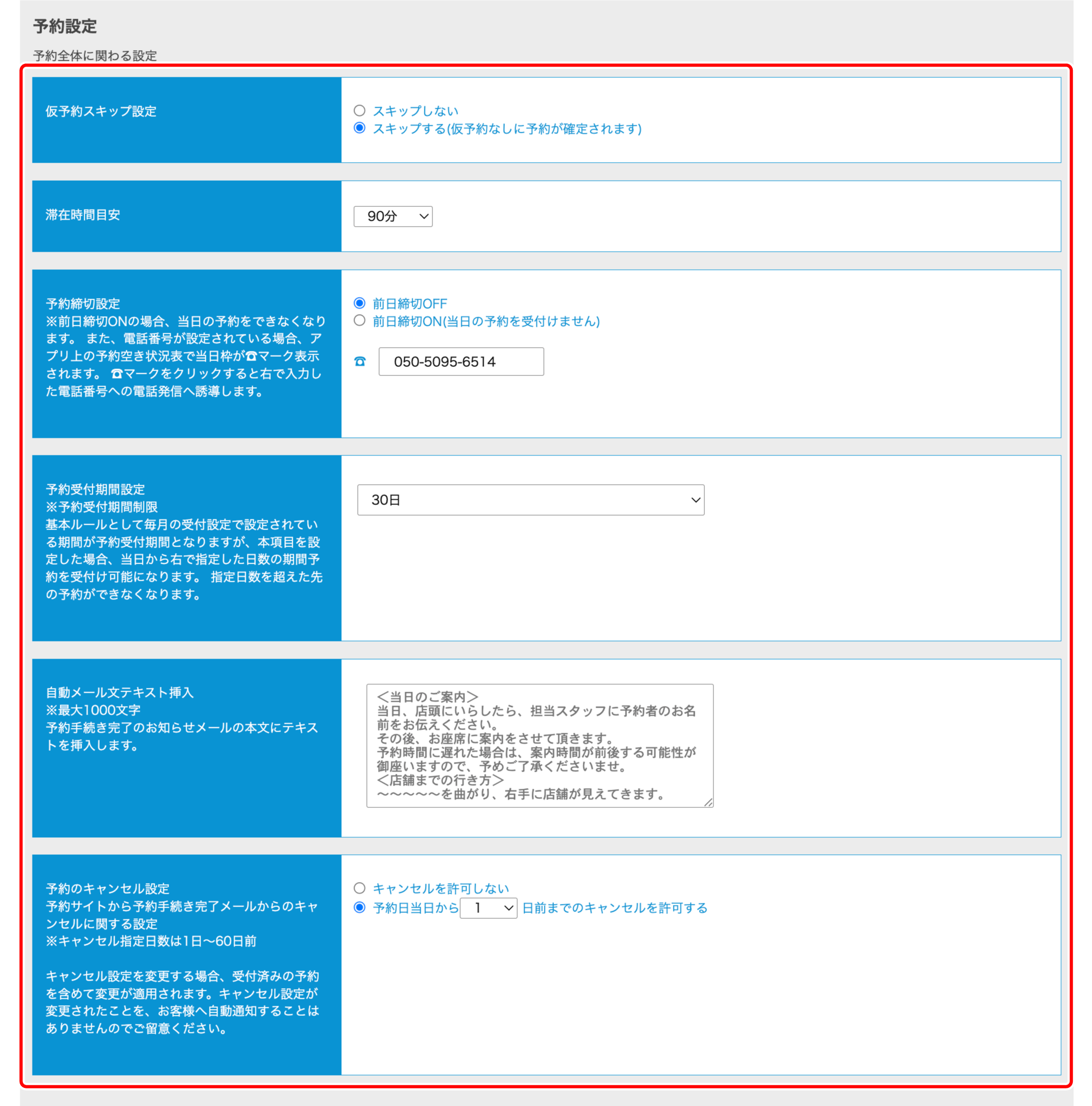
Task: Select 予約日当日から cancel-allowed radio button
Action: pos(359,907)
